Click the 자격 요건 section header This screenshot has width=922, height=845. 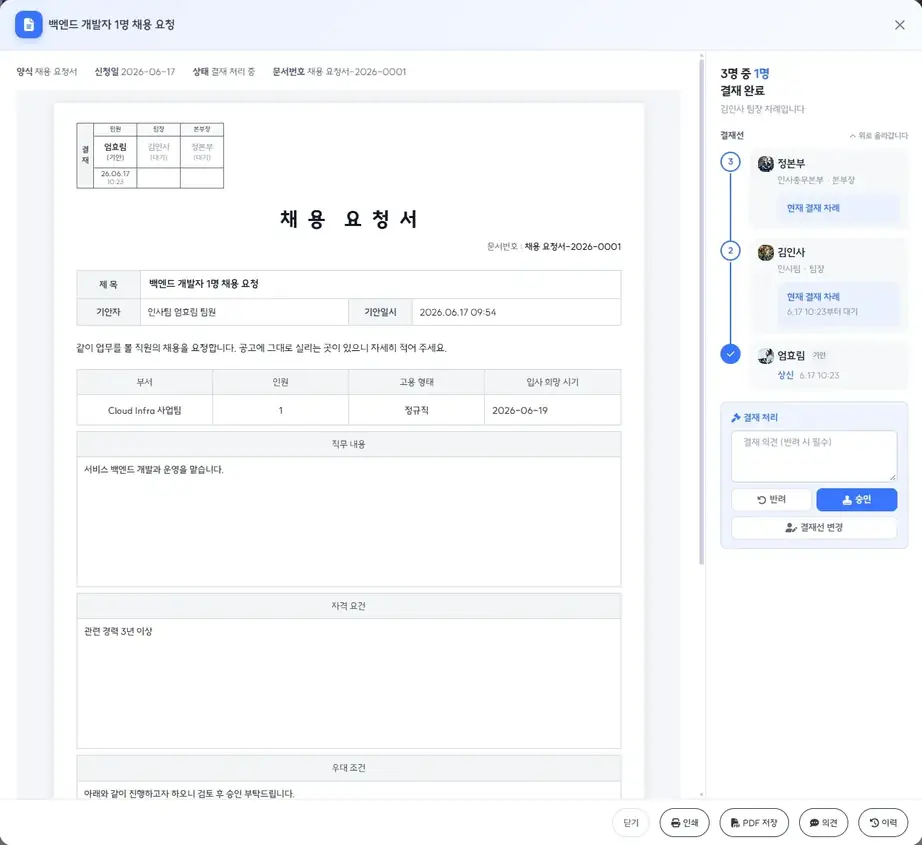pos(349,606)
